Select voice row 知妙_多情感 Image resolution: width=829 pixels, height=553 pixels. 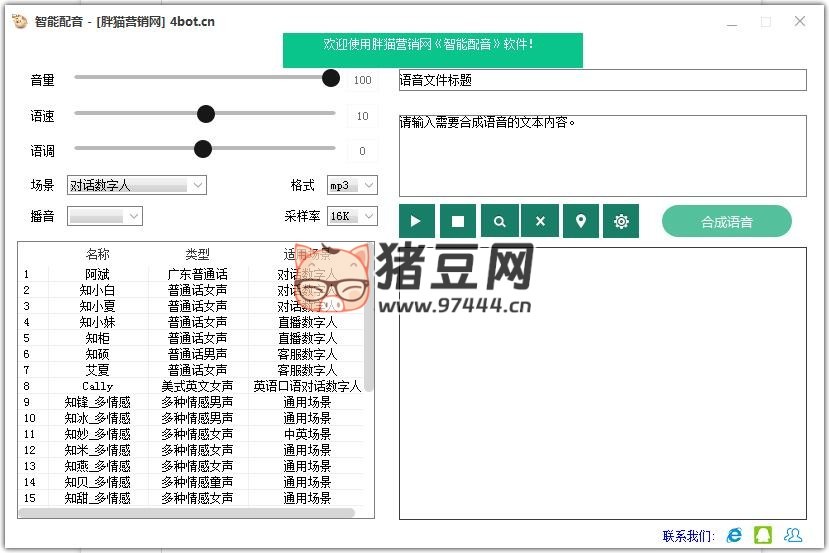point(191,434)
